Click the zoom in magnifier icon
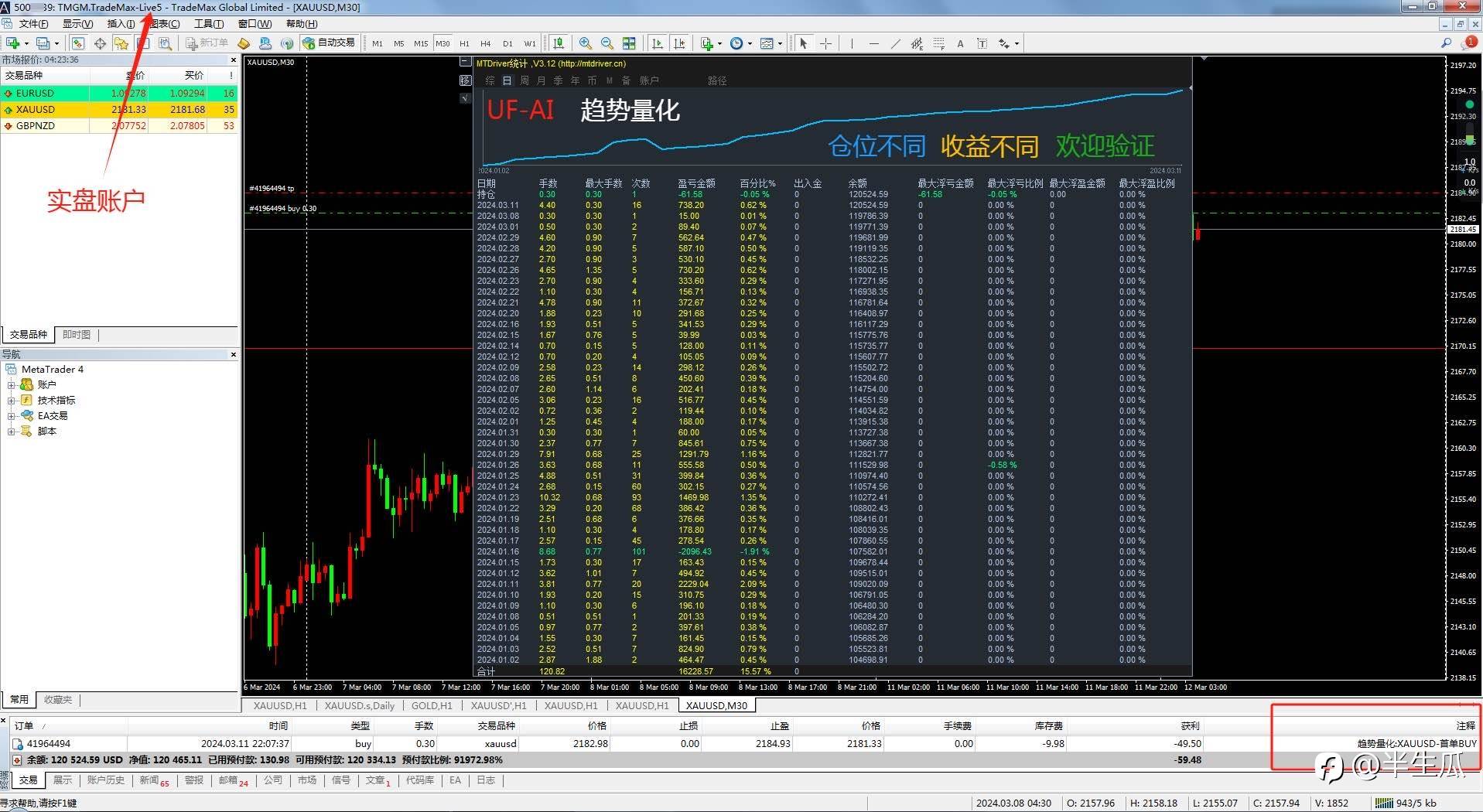The image size is (1483, 812). (x=586, y=43)
